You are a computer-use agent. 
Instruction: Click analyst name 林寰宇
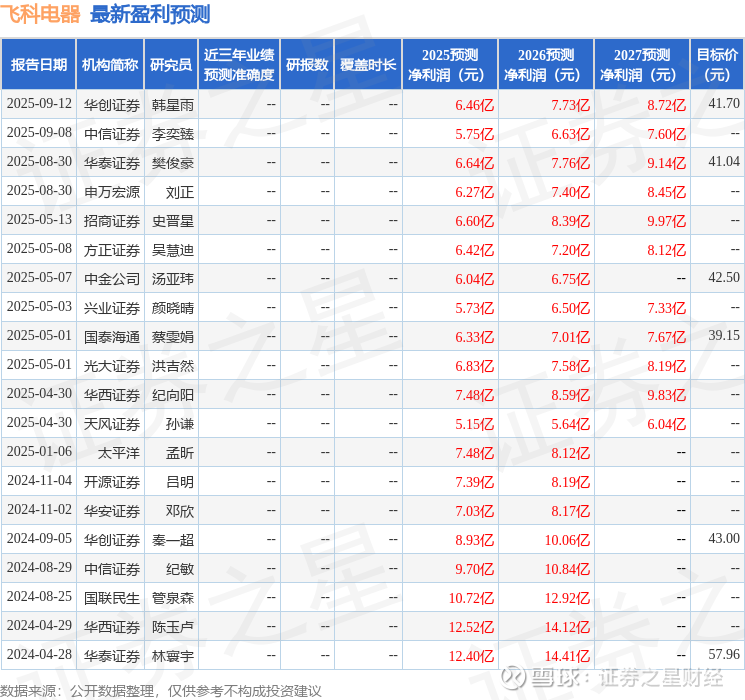(x=172, y=656)
